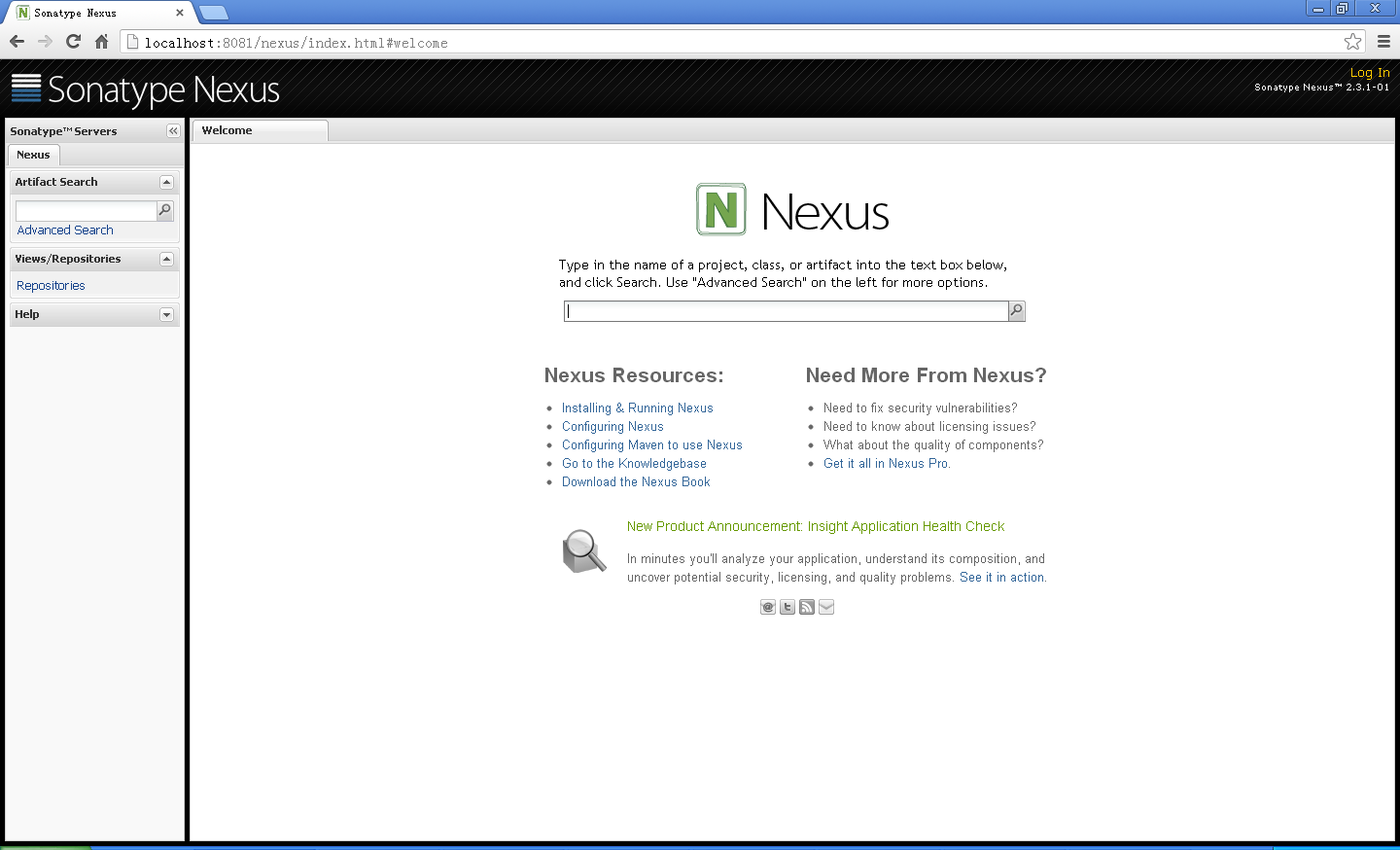Image resolution: width=1400 pixels, height=850 pixels.
Task: Select the Nexus server tab
Action: (33, 155)
